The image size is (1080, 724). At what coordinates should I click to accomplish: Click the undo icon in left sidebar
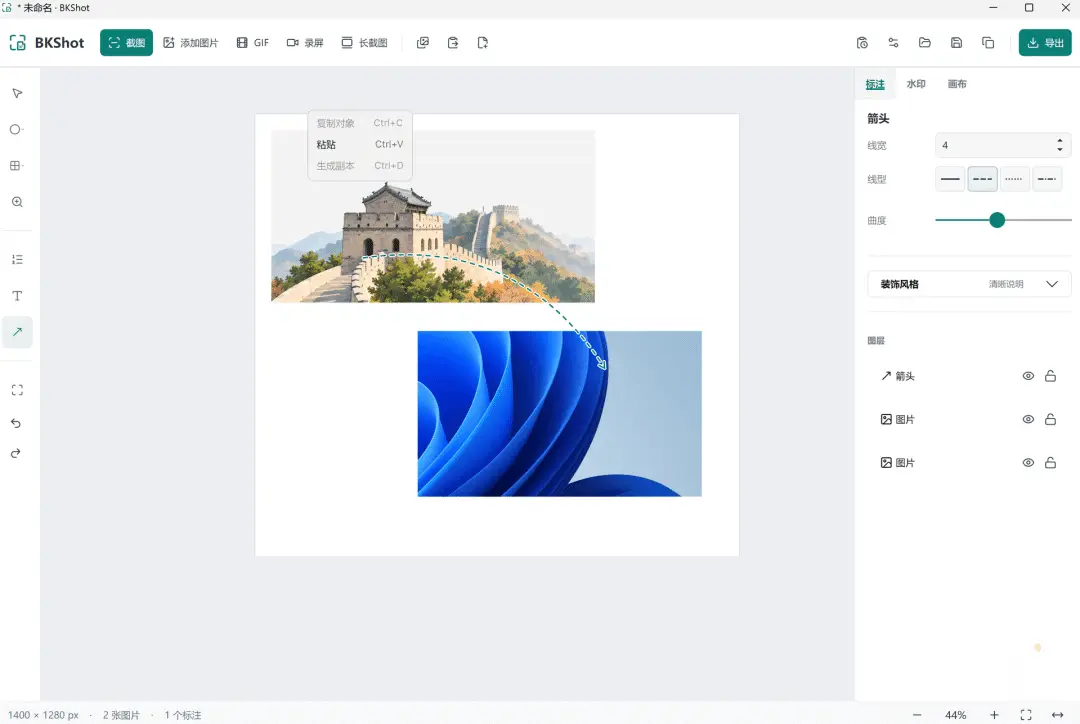(x=16, y=423)
